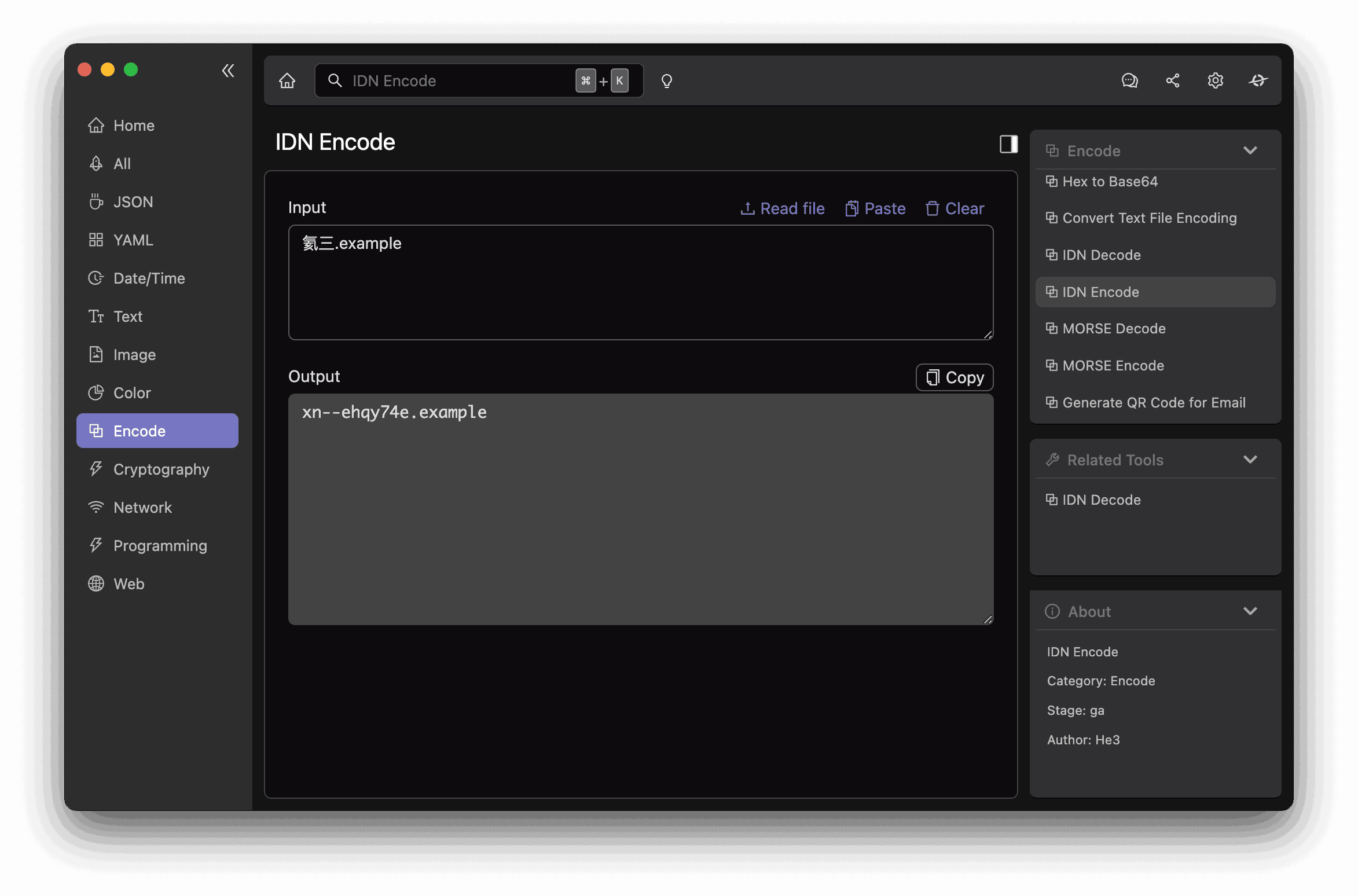Collapse the Related Tools panel chevron
1358x896 pixels.
click(1250, 460)
